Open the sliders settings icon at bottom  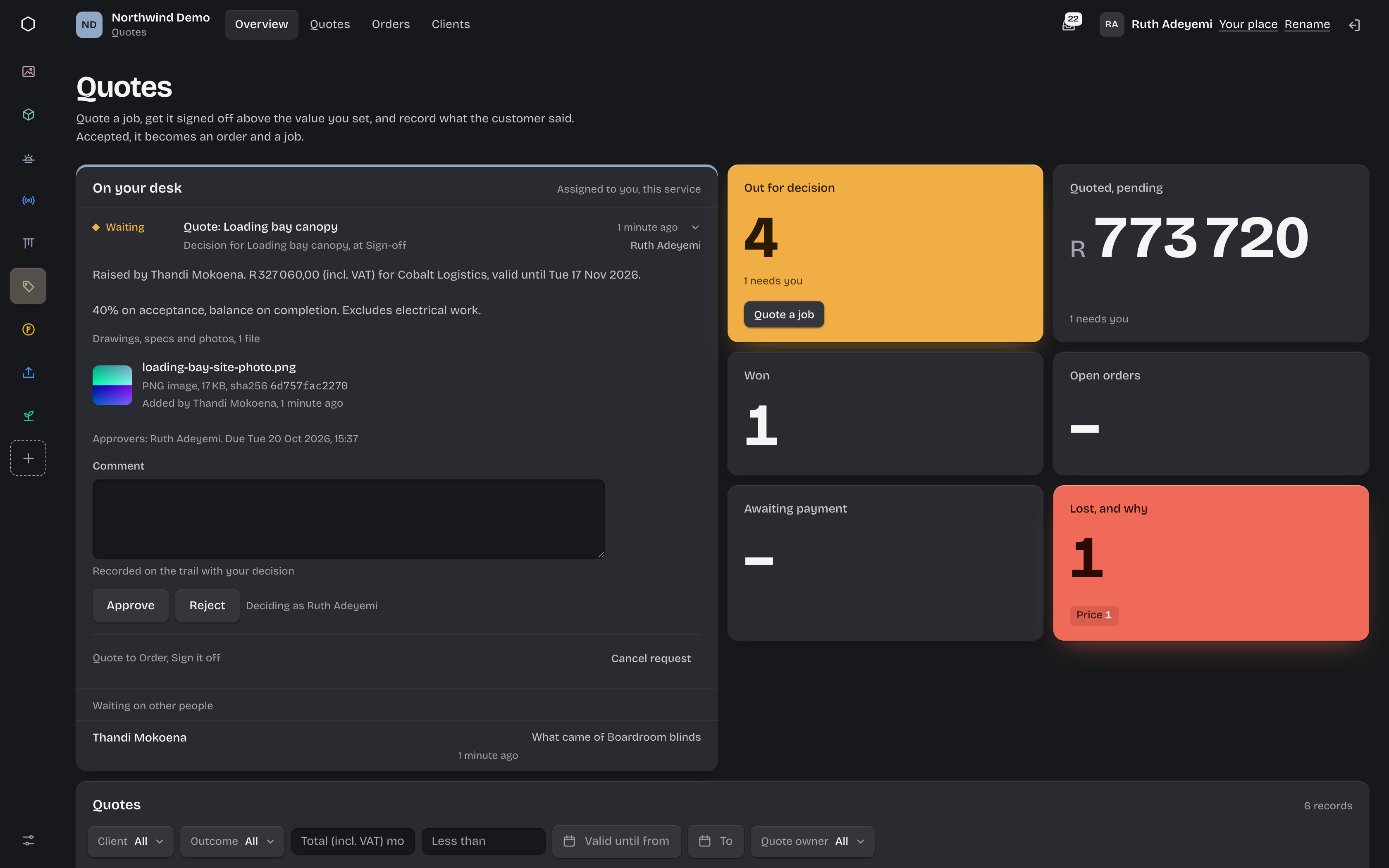28,840
